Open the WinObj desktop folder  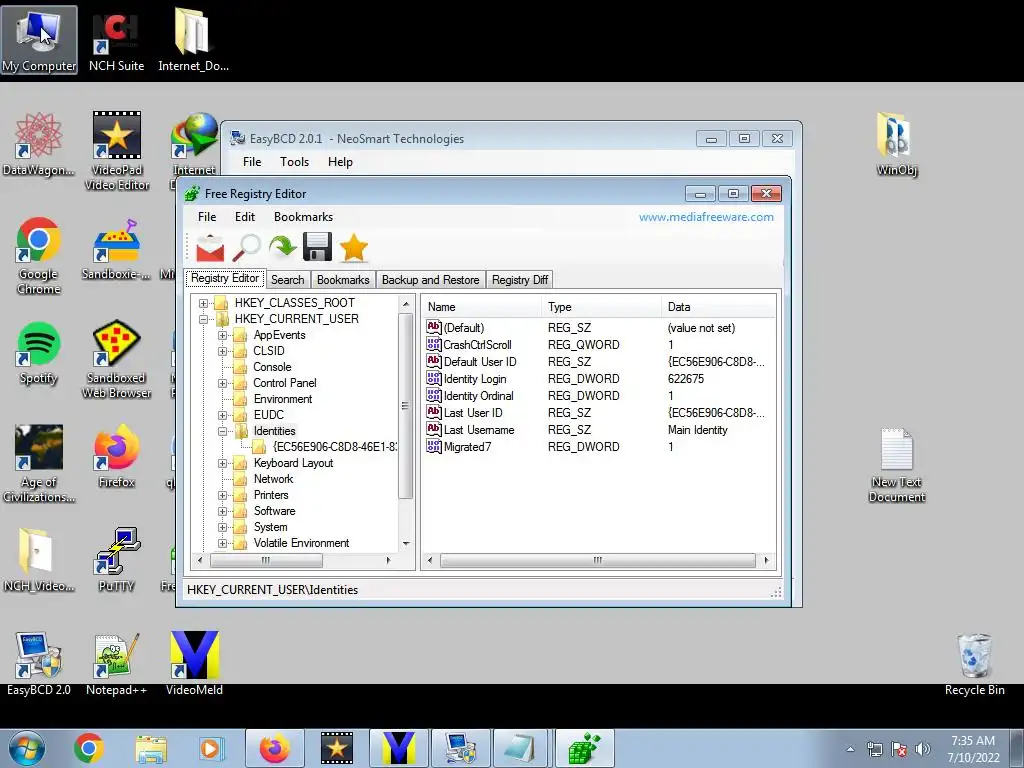[897, 144]
